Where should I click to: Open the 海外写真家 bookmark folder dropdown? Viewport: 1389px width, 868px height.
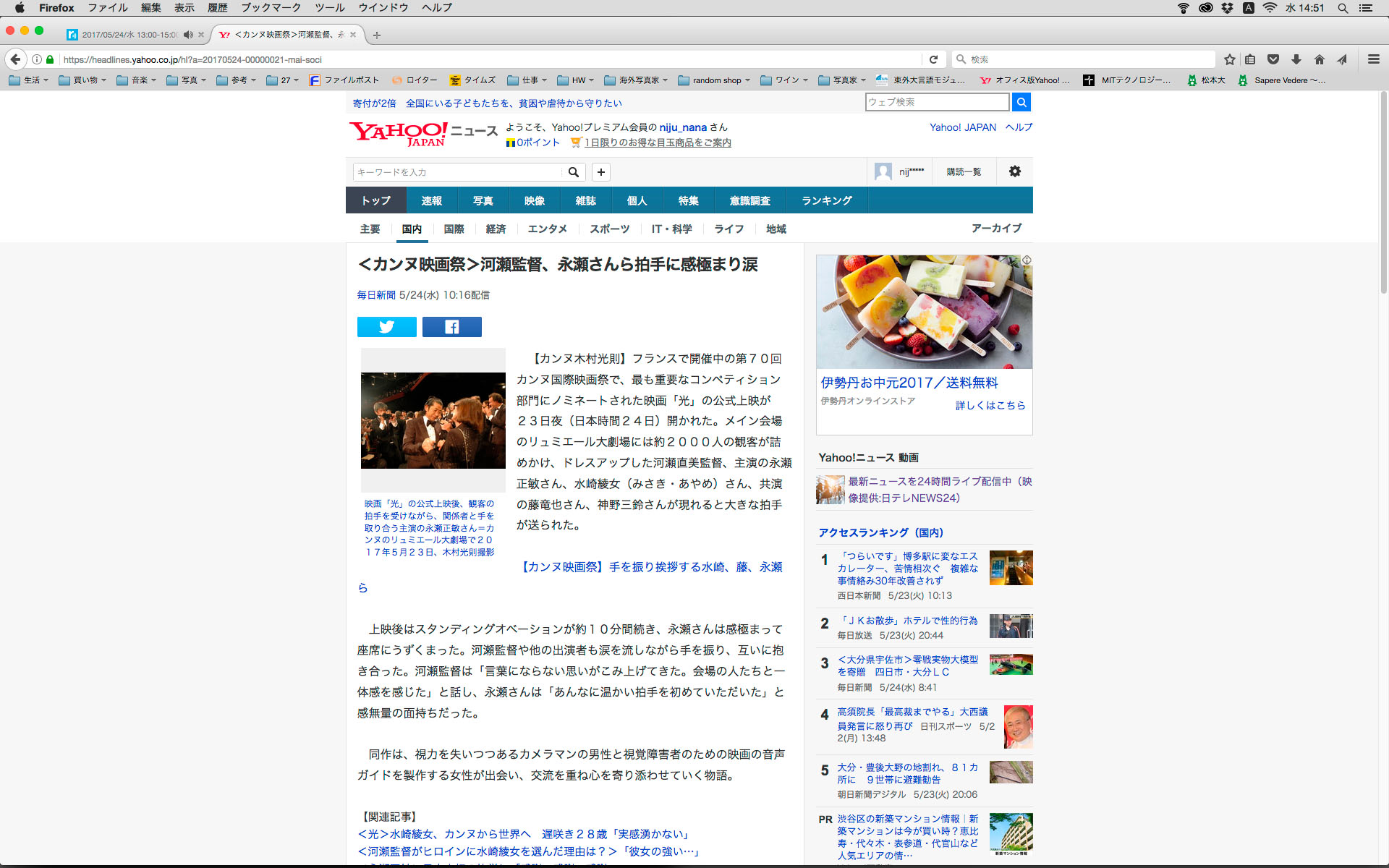636,80
